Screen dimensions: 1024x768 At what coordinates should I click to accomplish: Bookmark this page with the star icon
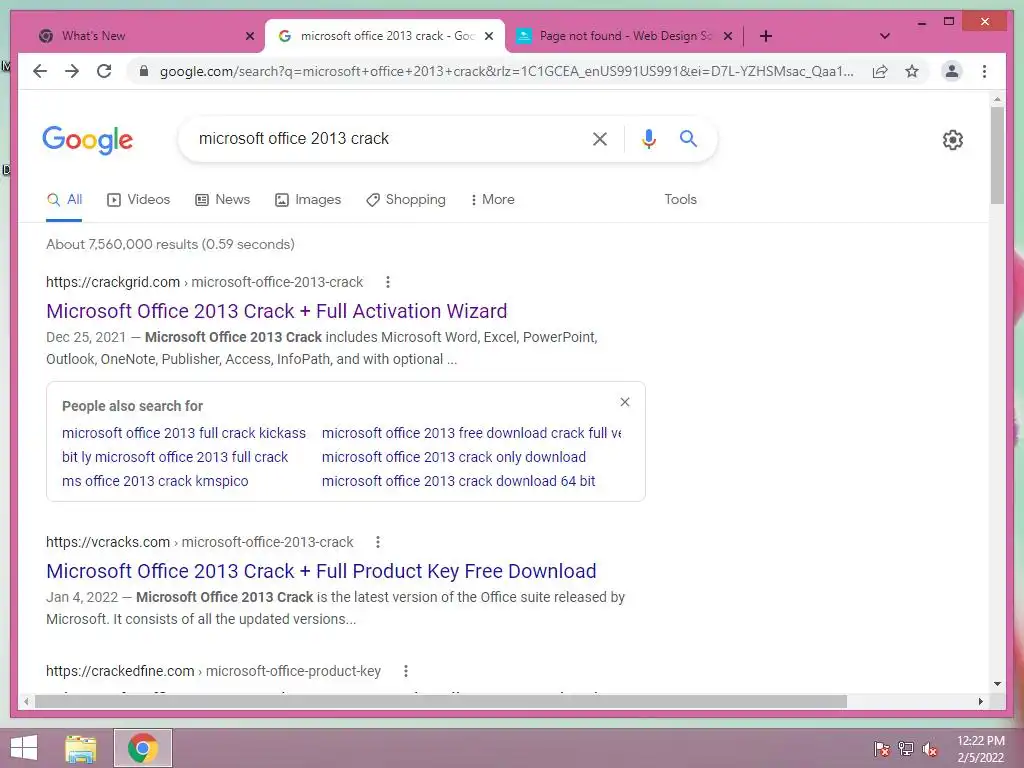point(912,71)
